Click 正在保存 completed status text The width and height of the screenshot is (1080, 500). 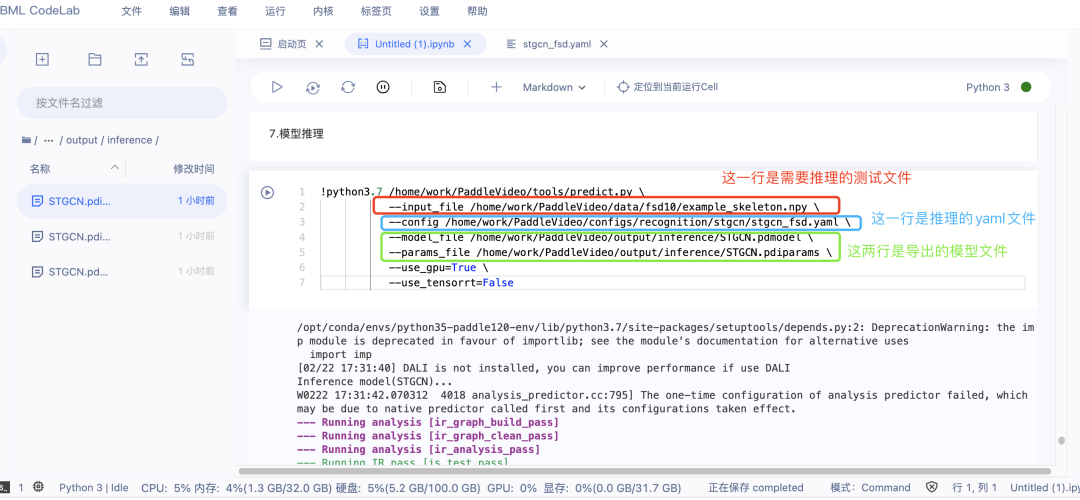[756, 488]
